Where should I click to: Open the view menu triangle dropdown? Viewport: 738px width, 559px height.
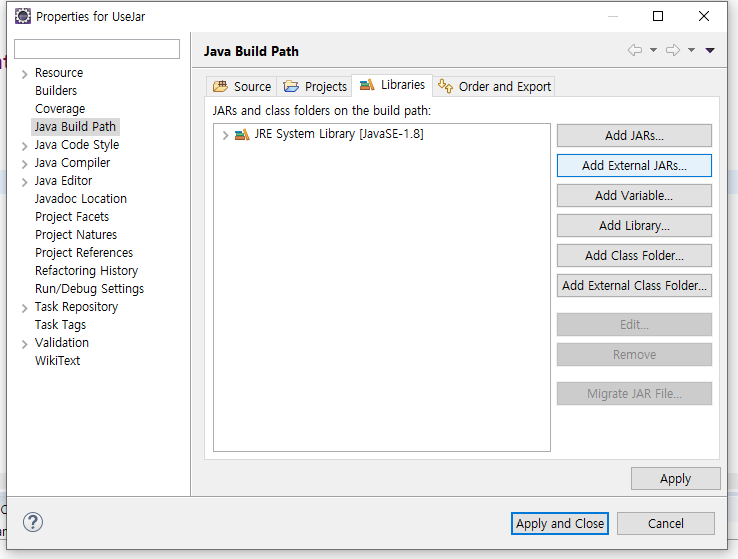(x=710, y=50)
